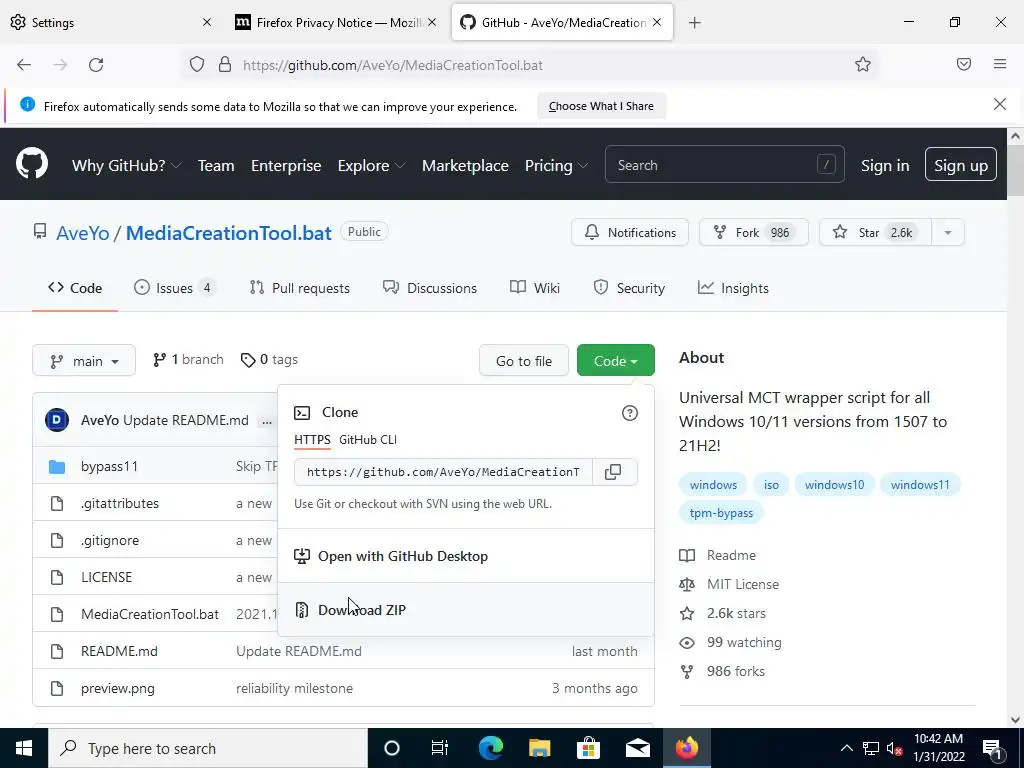Click Go to file button
The image size is (1024, 768).
[524, 360]
